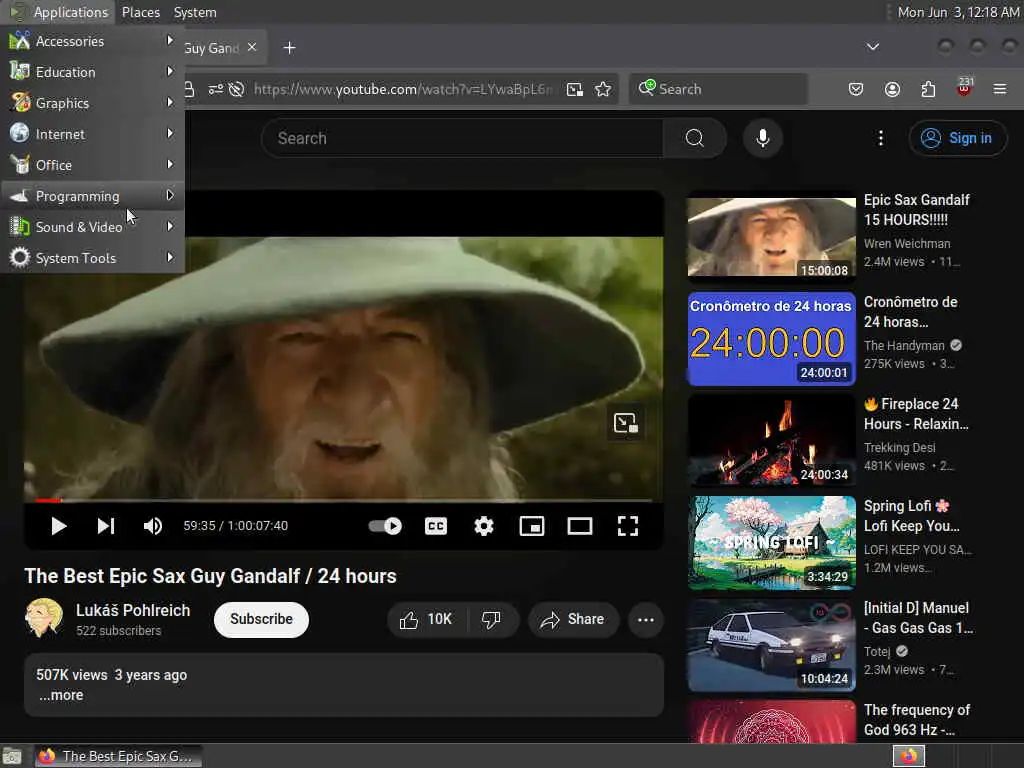Enter fullscreen mode
The image size is (1024, 768).
point(628,526)
